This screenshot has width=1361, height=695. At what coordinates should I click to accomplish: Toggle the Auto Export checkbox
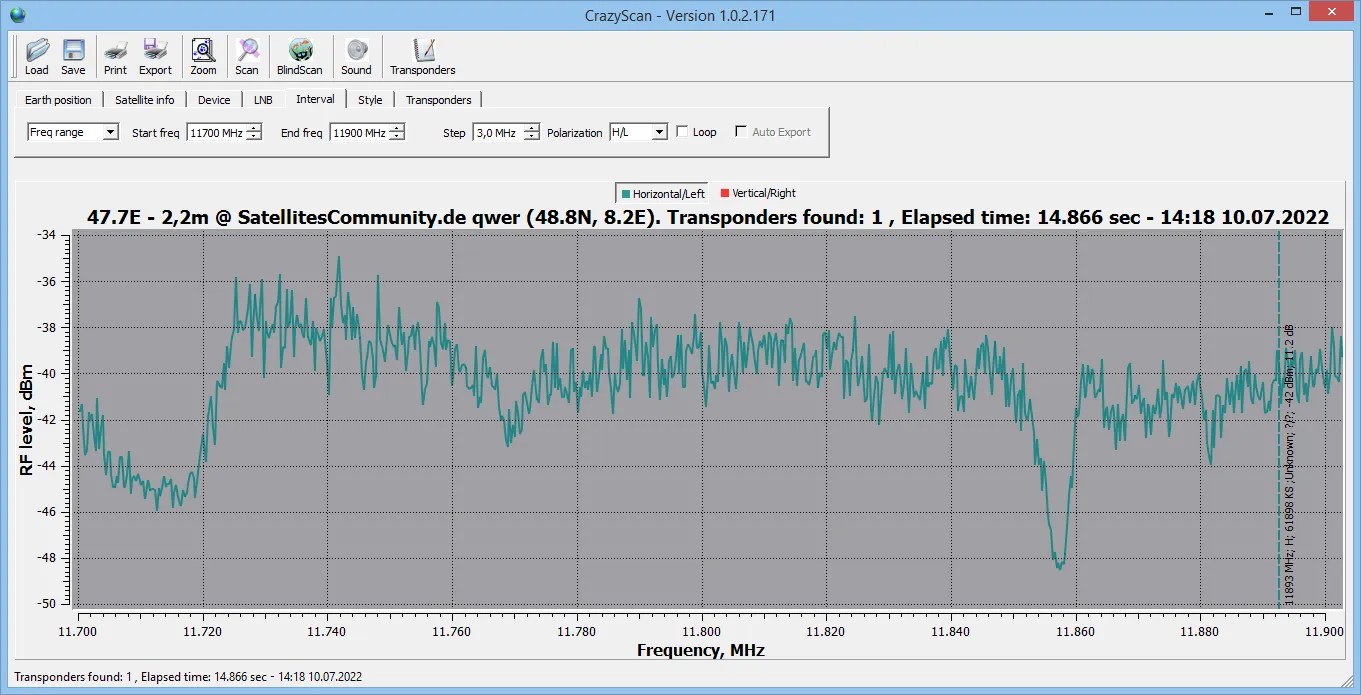tap(741, 132)
